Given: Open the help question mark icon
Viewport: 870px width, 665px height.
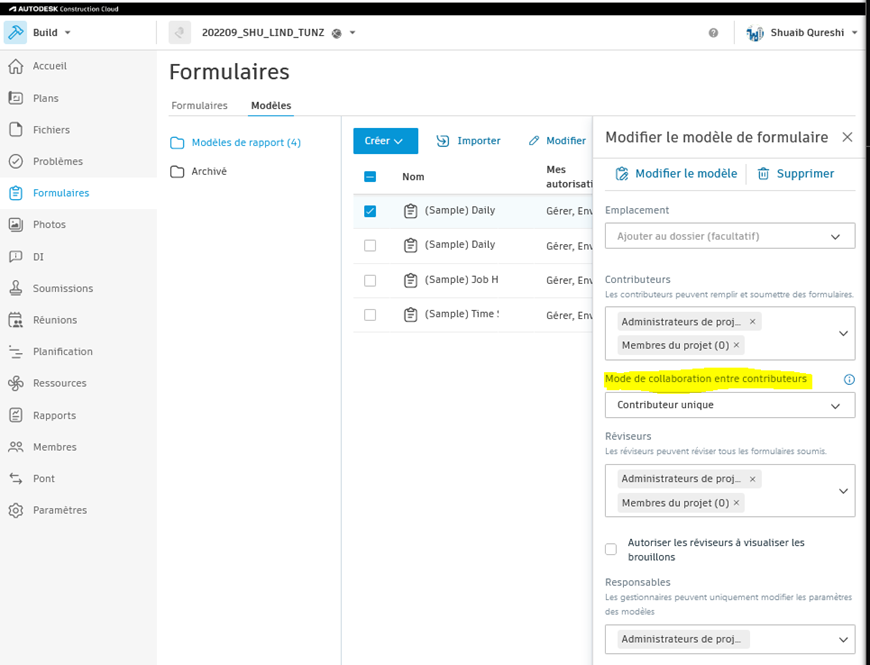Looking at the screenshot, I should (713, 32).
